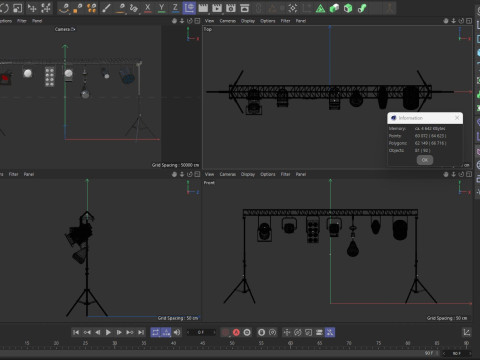Open Options menu in Front viewport
This screenshot has width=480, height=360.
pos(268,174)
